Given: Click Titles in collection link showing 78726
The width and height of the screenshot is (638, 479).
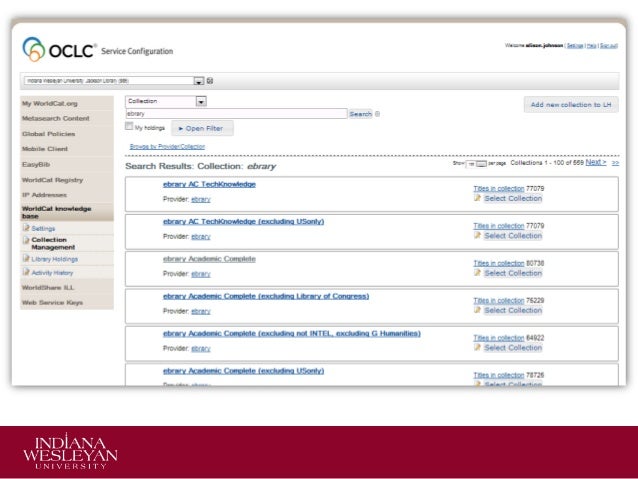Looking at the screenshot, I should (x=499, y=375).
